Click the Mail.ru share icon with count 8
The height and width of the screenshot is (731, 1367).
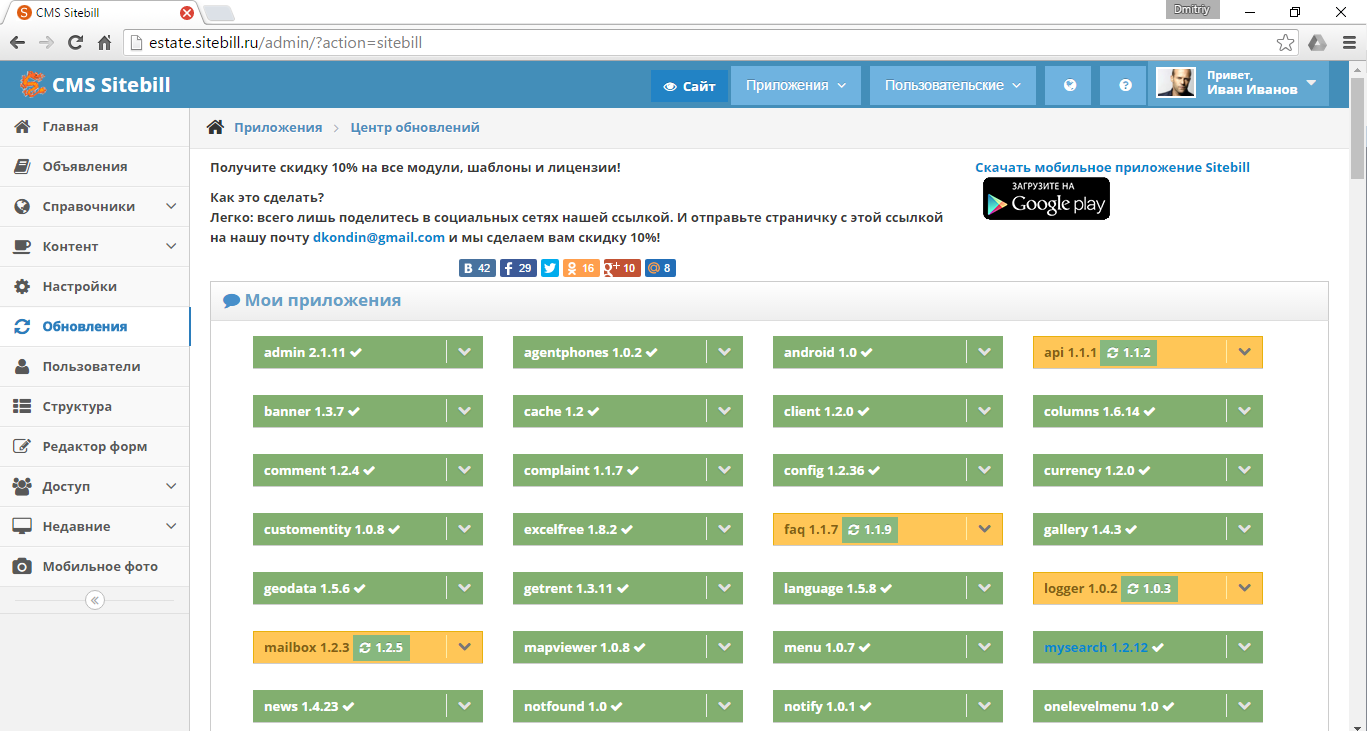660,268
